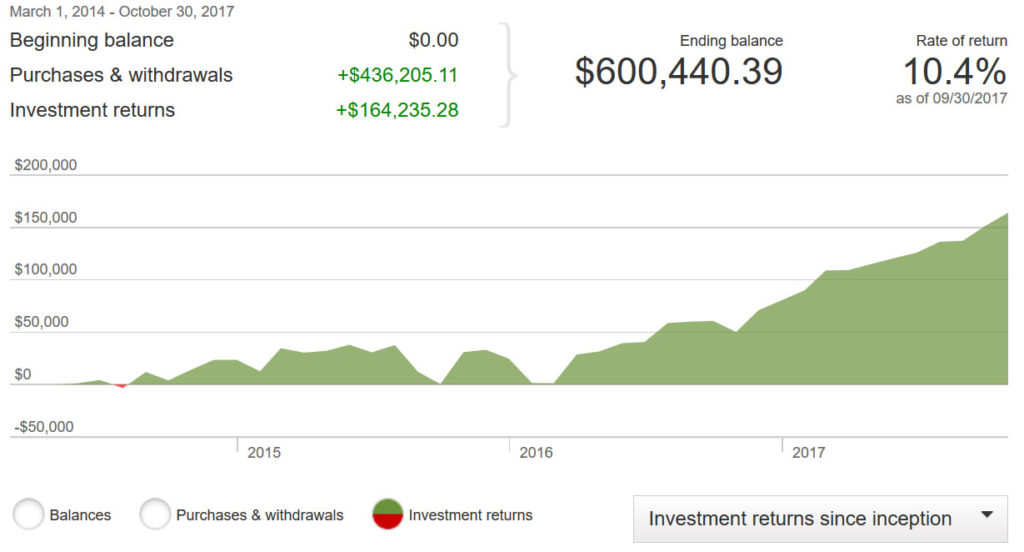Viewport: 1024px width, 552px height.
Task: Click the 2017 marker on the timeline
Action: (808, 452)
